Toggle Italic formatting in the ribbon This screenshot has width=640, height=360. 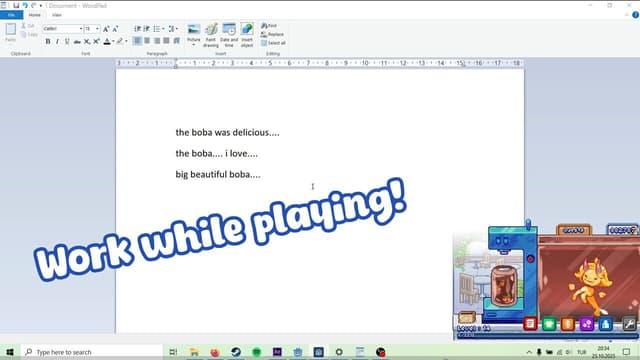[57, 41]
